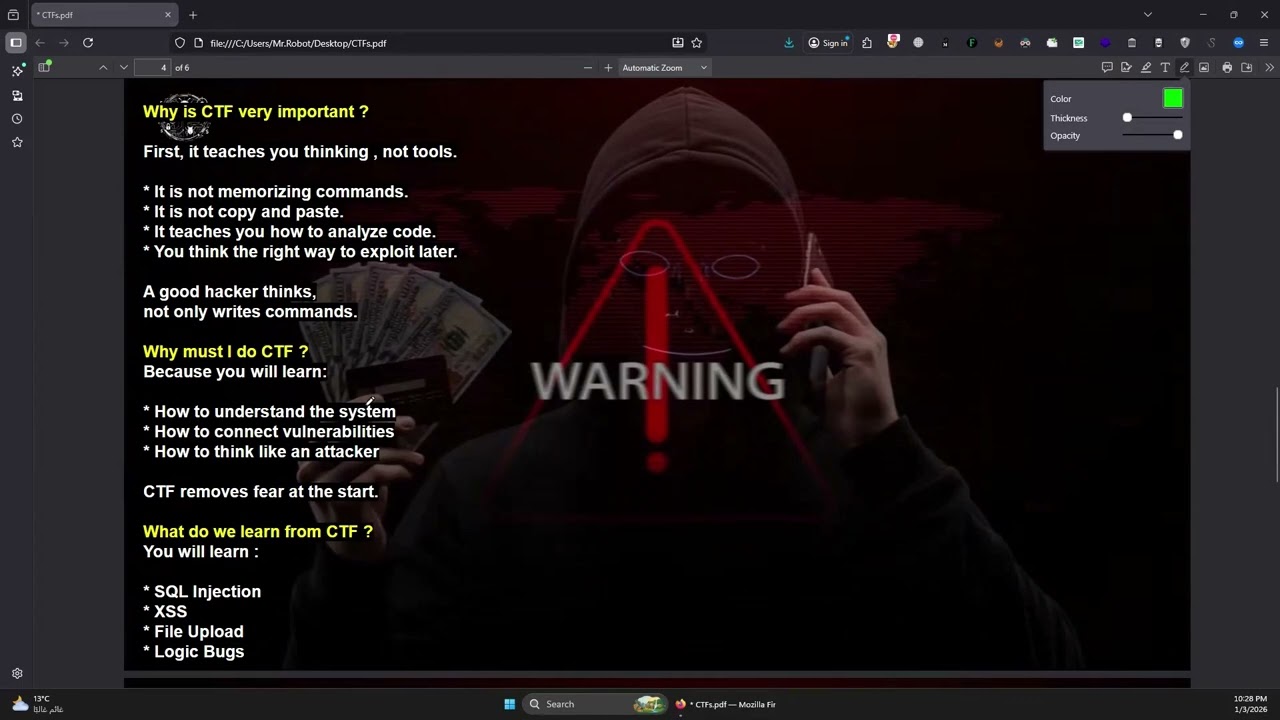The width and height of the screenshot is (1280, 720).
Task: Open the Windows Start menu
Action: [510, 704]
